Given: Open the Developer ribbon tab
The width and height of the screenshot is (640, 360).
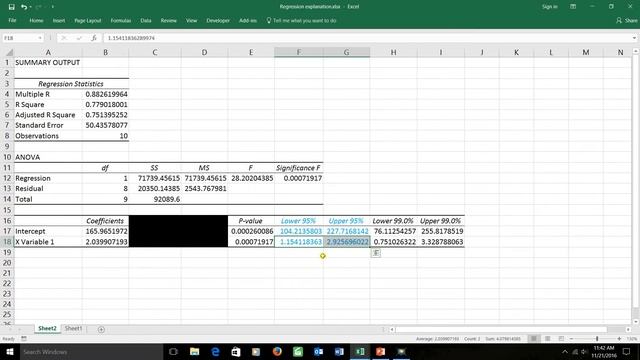Looking at the screenshot, I should pyautogui.click(x=218, y=20).
